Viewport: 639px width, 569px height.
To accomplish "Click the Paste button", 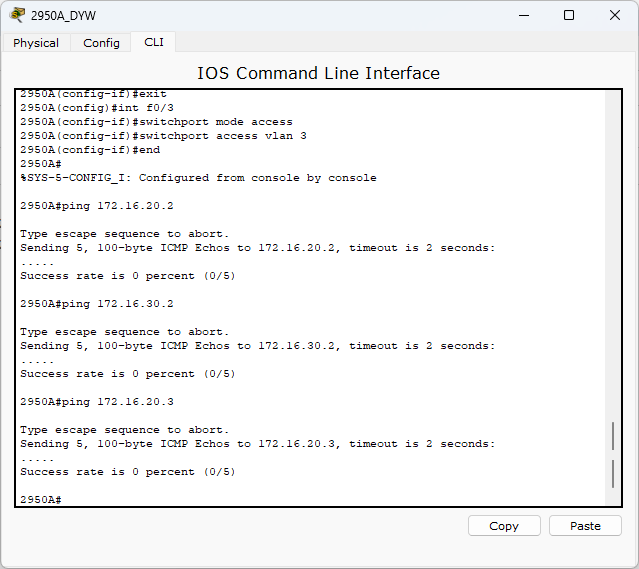I will [x=585, y=526].
